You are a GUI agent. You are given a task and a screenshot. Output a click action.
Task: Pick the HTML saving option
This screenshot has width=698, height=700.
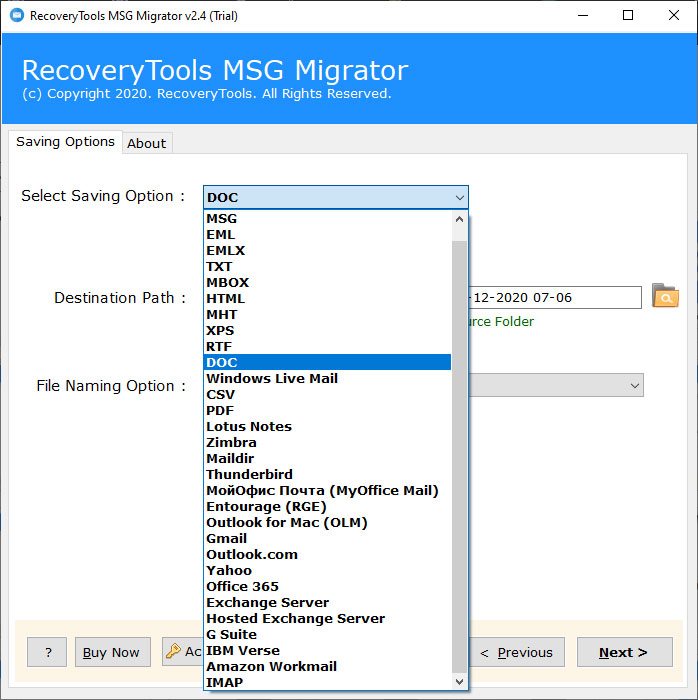point(327,299)
